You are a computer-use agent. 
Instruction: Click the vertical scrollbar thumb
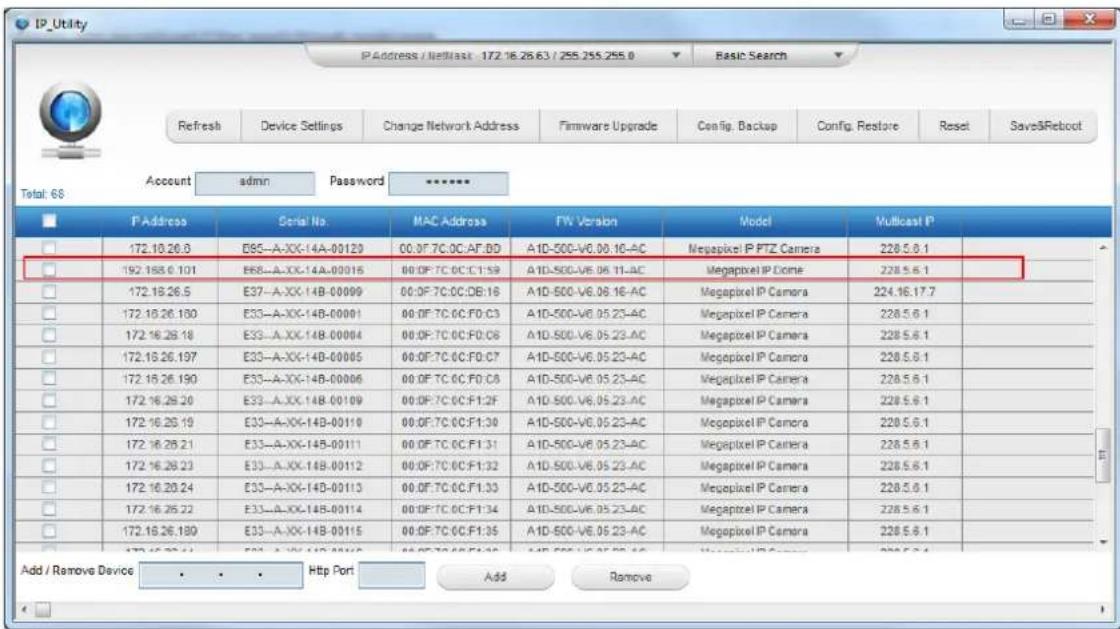[1103, 455]
